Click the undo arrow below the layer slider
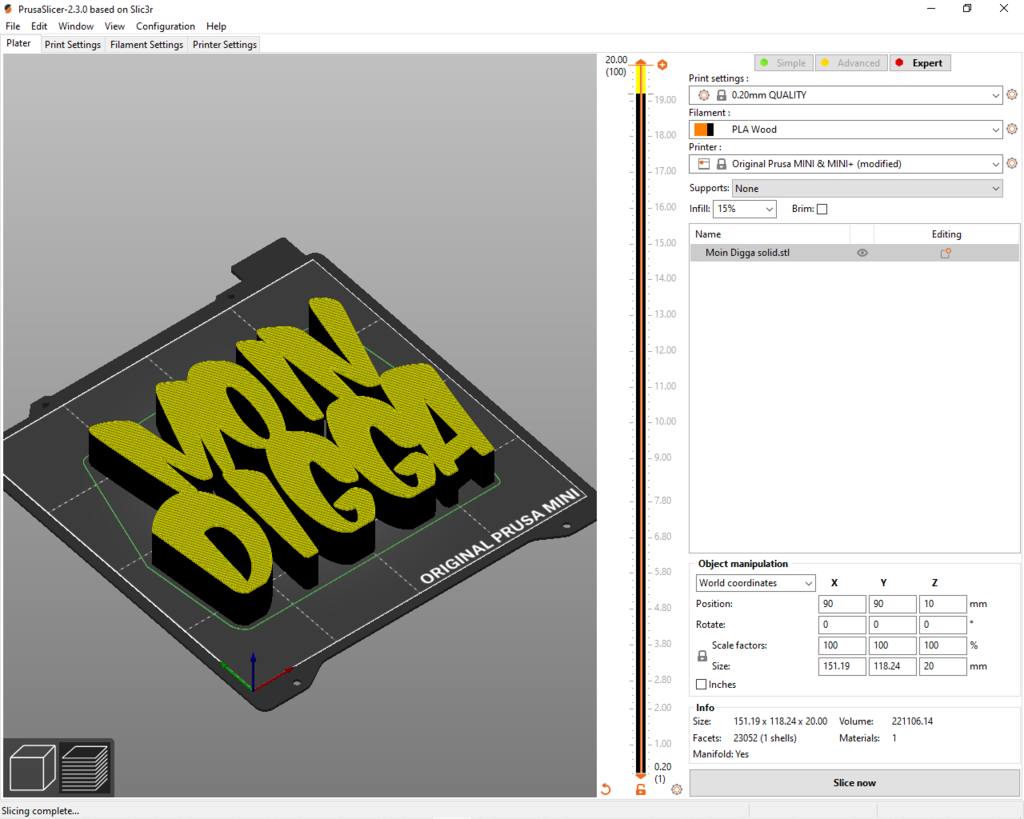 tap(605, 789)
